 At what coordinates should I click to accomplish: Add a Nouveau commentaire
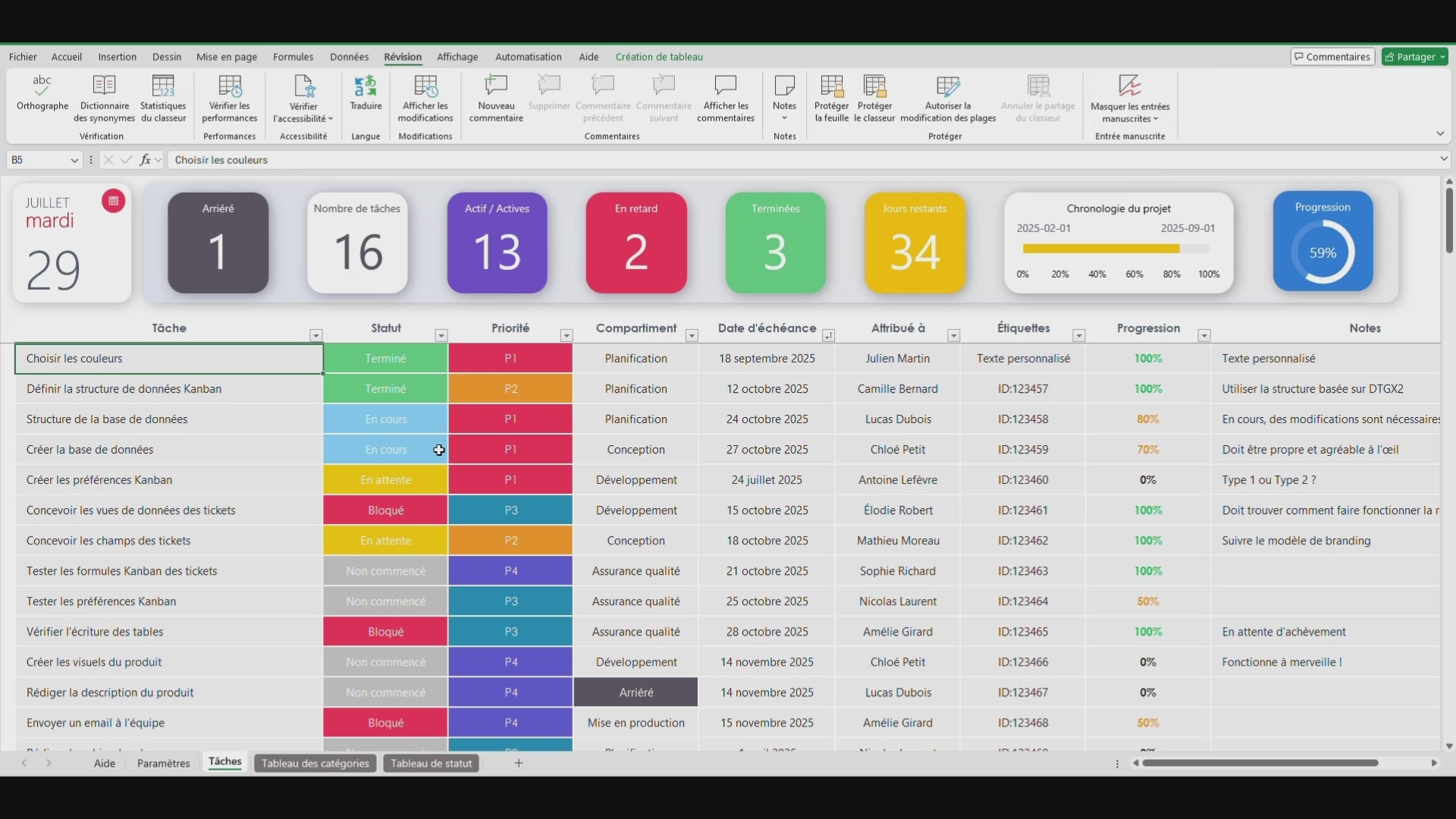[496, 99]
